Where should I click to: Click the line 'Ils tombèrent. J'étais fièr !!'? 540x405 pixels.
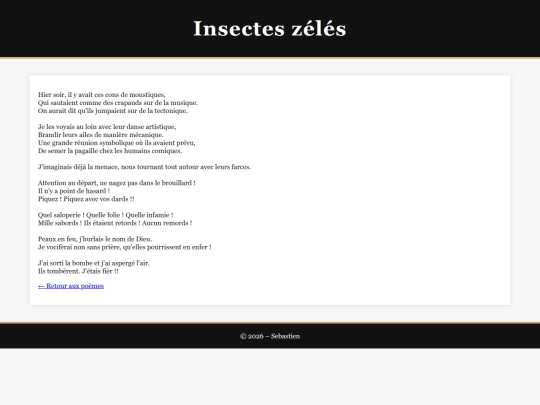click(78, 271)
